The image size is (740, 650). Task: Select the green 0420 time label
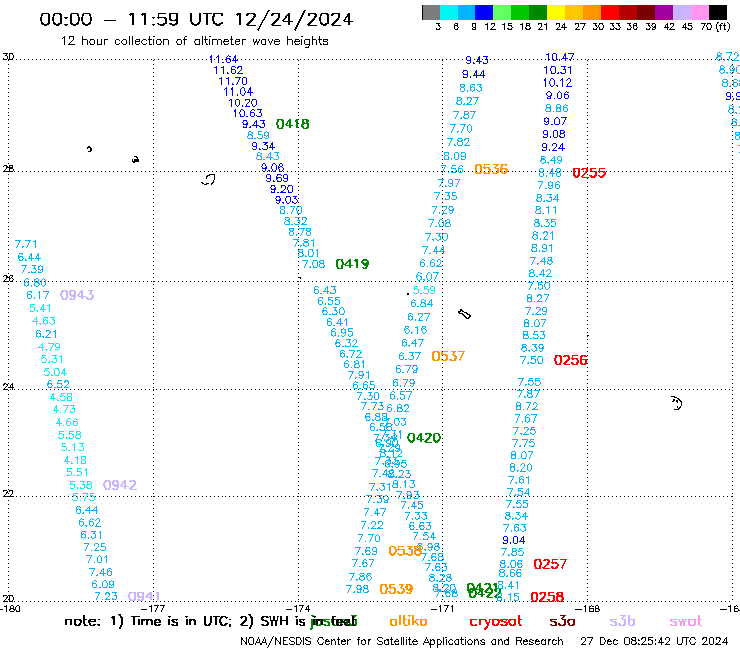[x=424, y=438]
